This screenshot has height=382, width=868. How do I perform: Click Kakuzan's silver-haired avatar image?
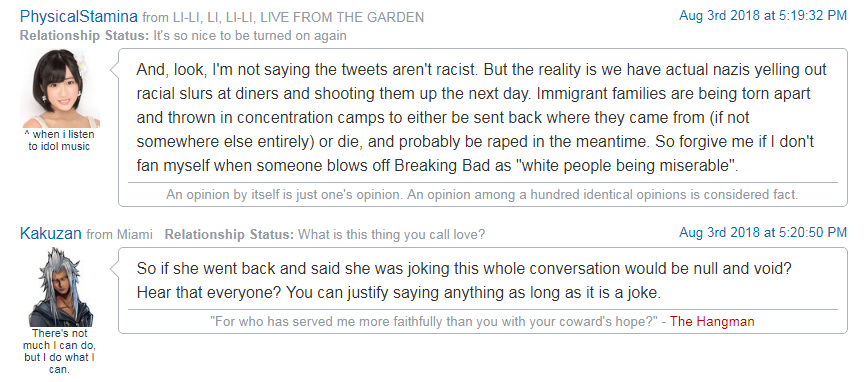(x=60, y=287)
